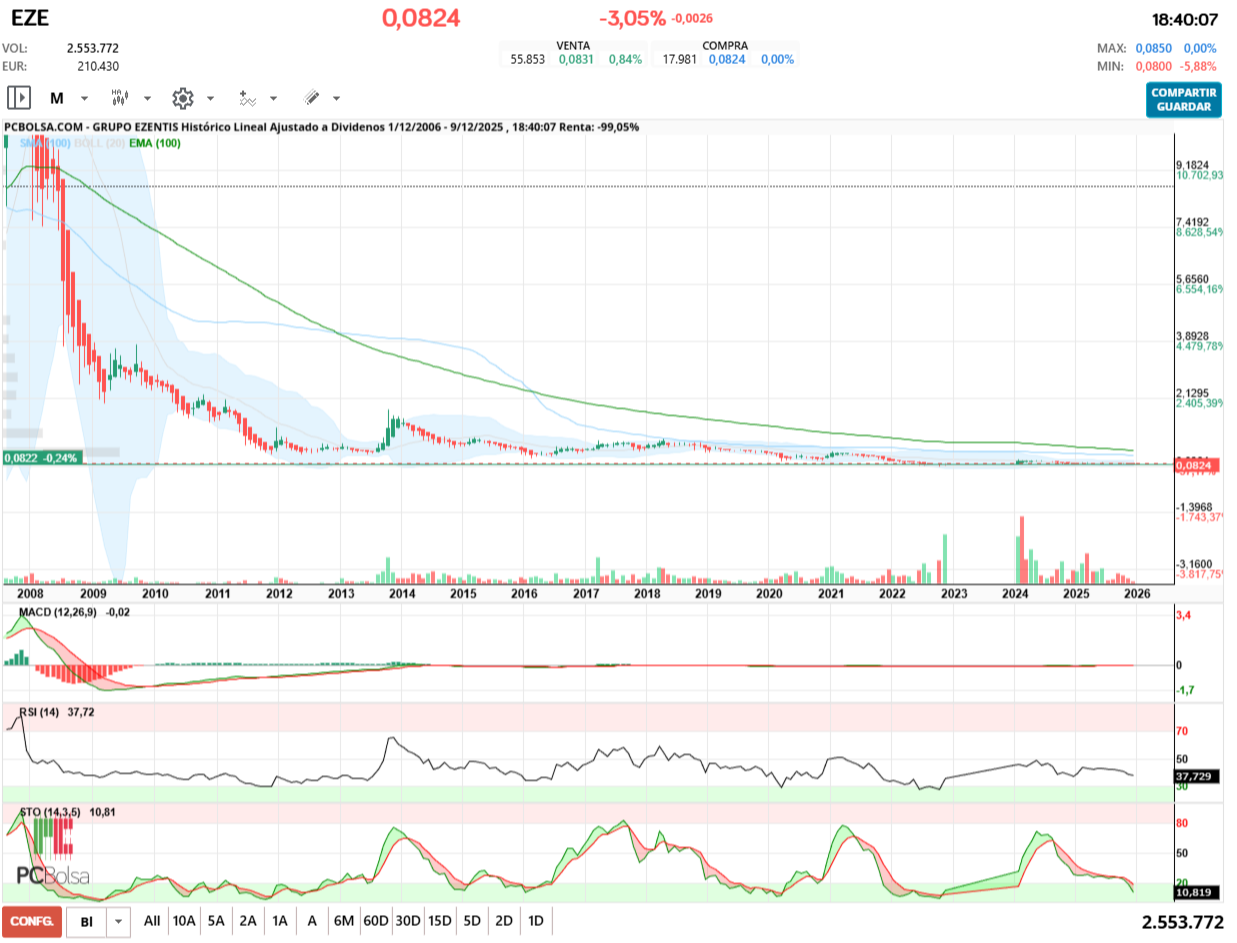The height and width of the screenshot is (943, 1237).
Task: Select the pencil drawing tools icon
Action: click(x=311, y=98)
